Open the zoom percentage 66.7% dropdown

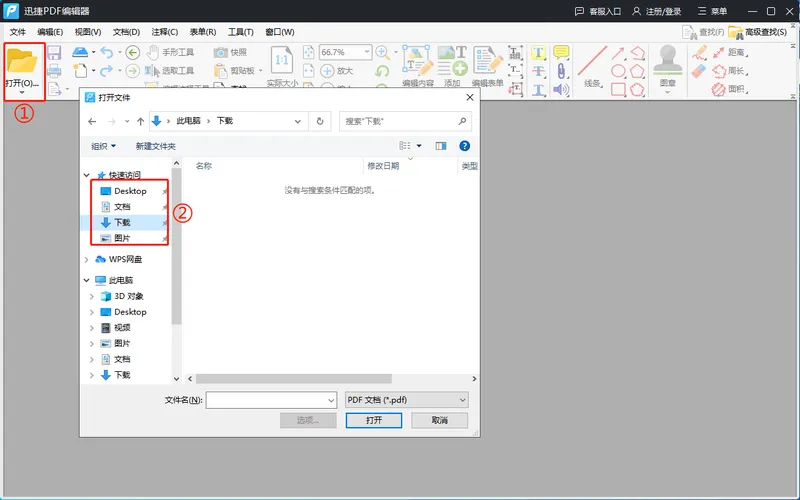point(366,52)
